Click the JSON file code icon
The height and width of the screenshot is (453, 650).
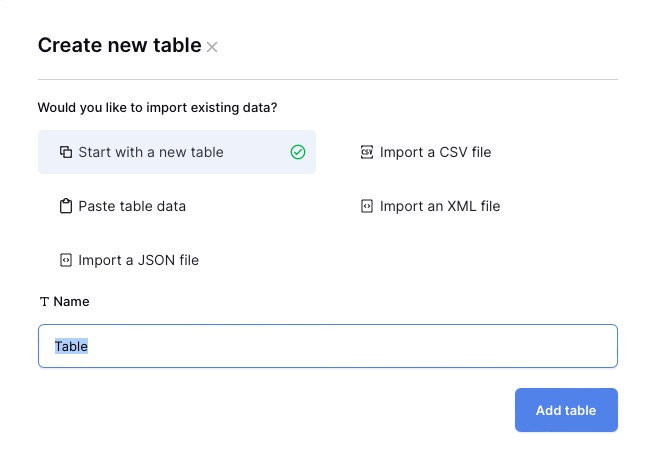click(66, 260)
